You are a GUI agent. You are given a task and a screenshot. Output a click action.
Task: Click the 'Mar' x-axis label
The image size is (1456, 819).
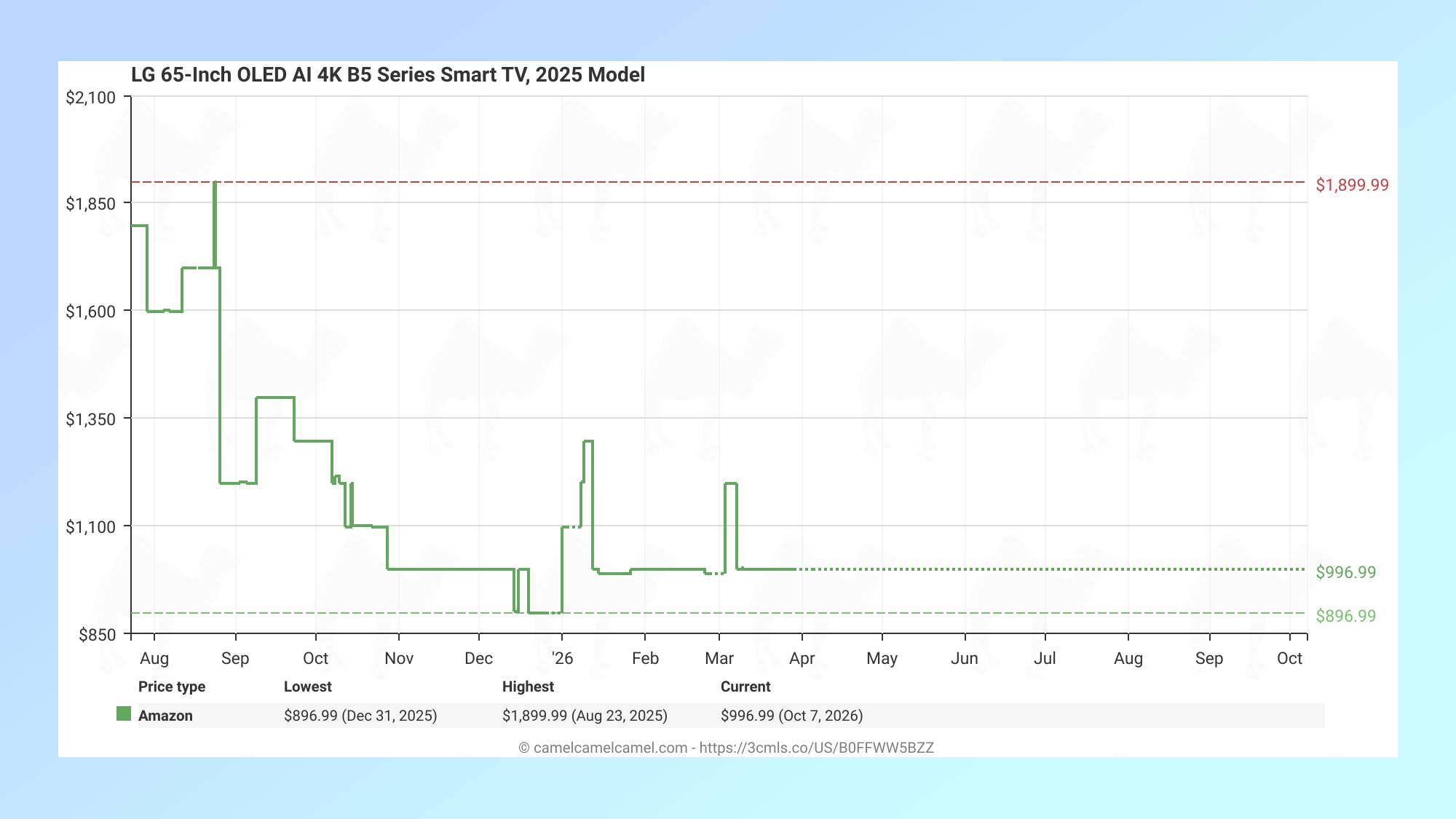719,658
